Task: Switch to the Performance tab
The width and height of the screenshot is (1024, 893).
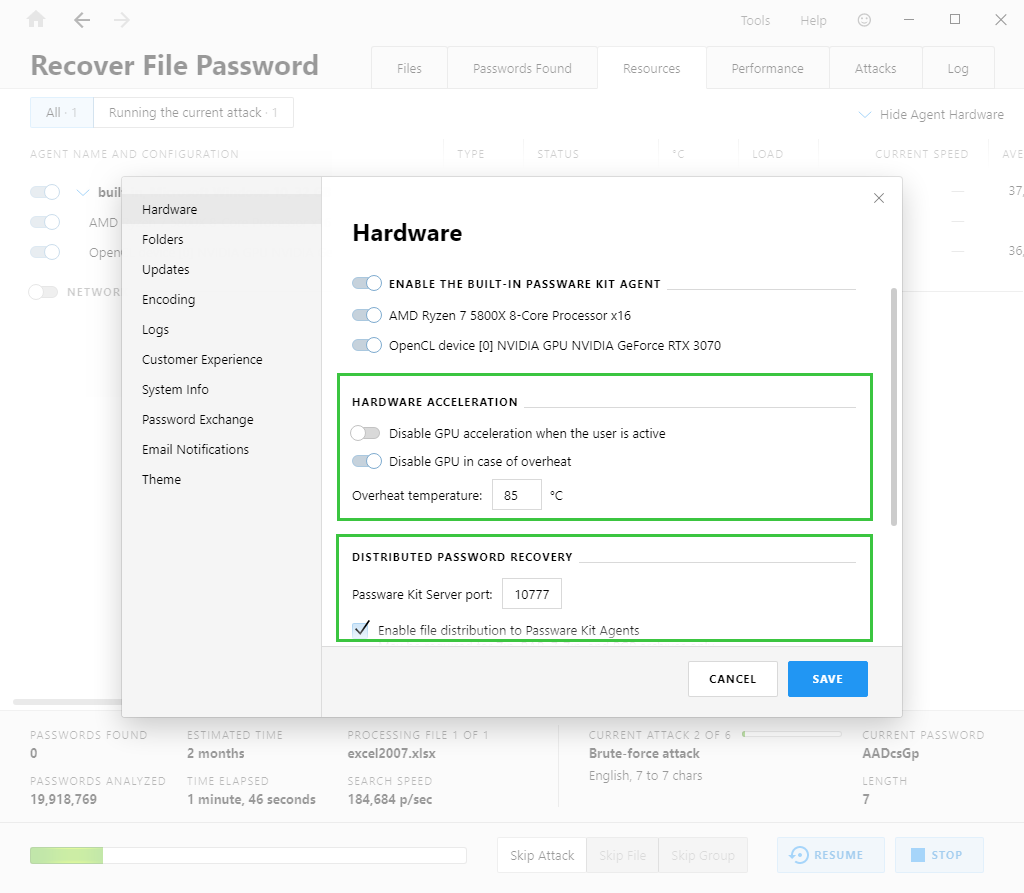Action: (767, 68)
